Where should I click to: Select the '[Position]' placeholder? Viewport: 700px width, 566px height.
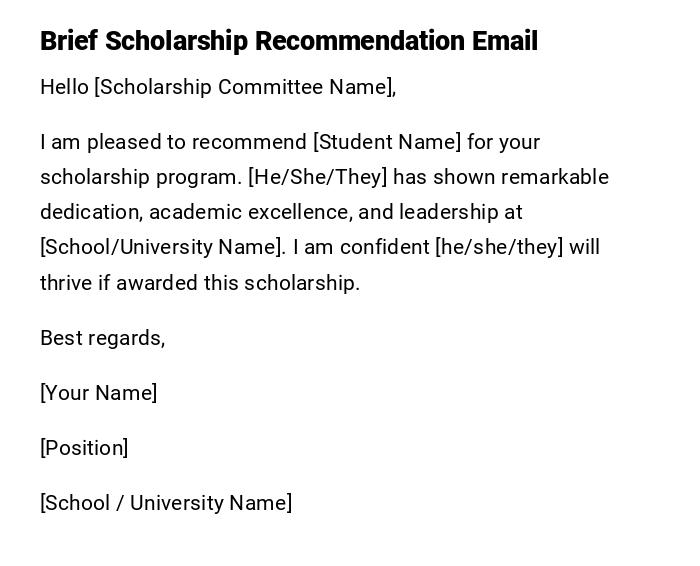84,448
